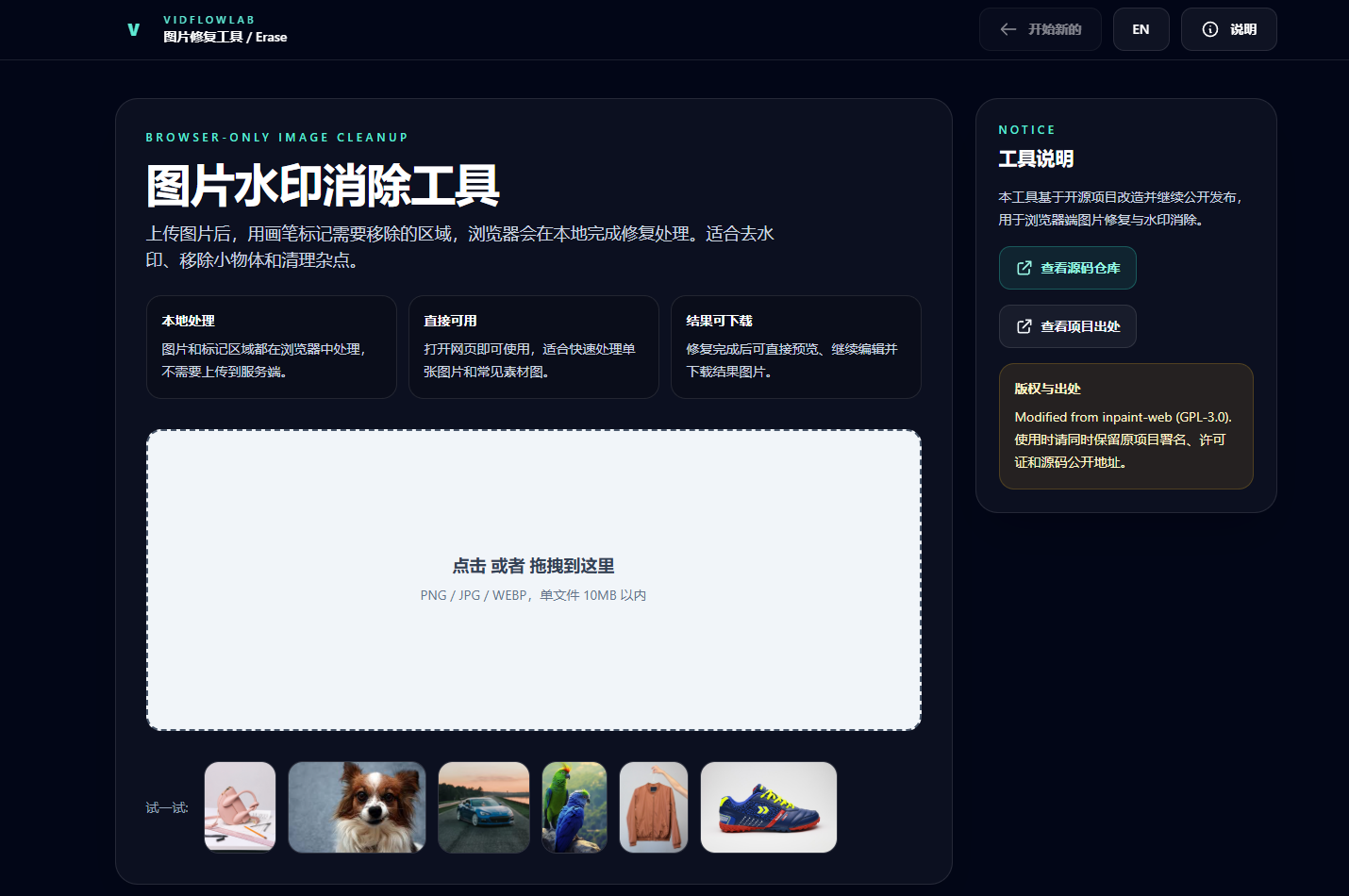Click the external link icon in 查看源码仓库
The image size is (1349, 896).
(1024, 268)
